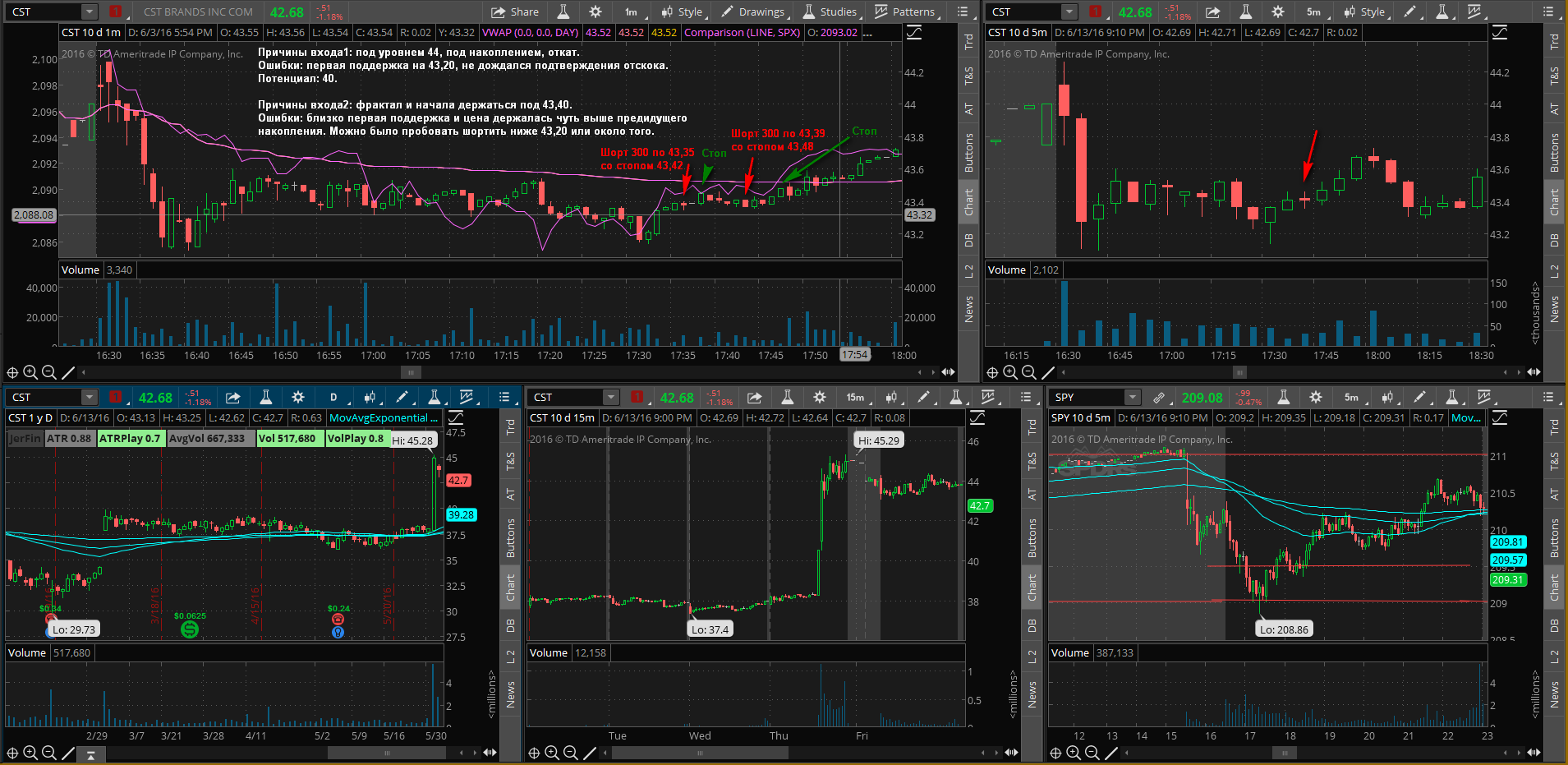Click the Share button in top-left chart

point(515,12)
